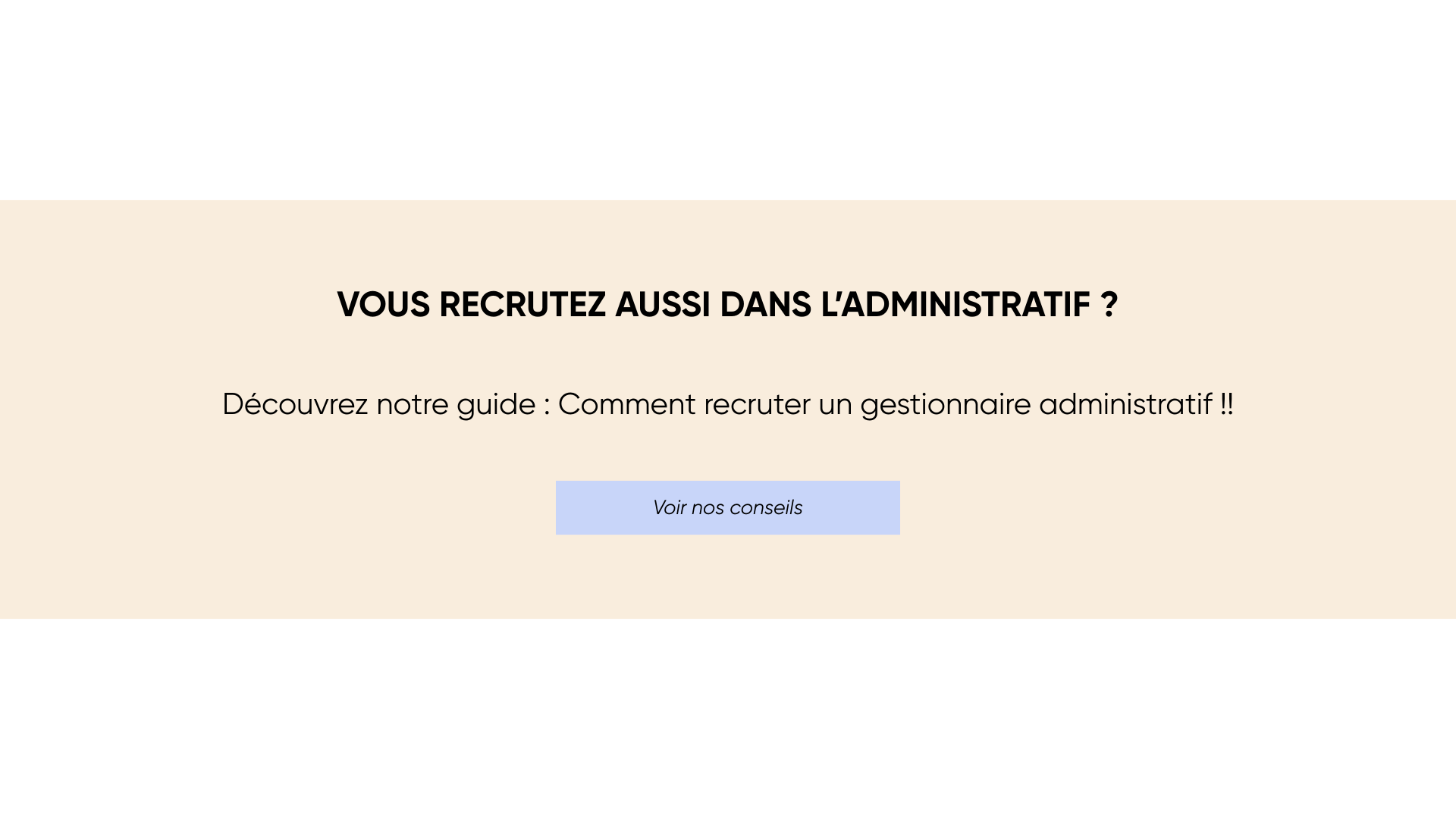Viewport: 1456px width, 819px height.
Task: Click the word "gestionnaire" in the subtitle
Action: (x=945, y=404)
